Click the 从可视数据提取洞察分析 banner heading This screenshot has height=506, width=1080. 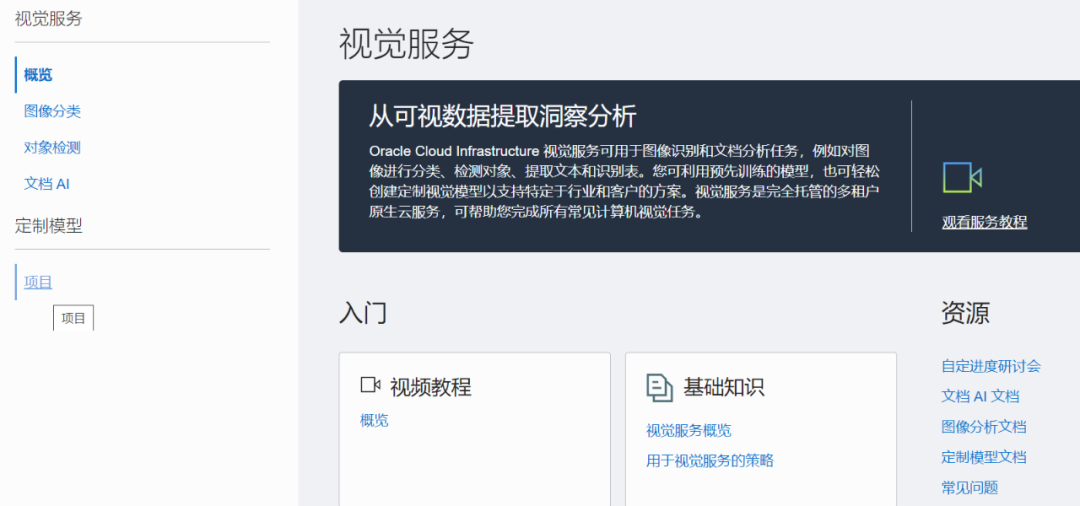click(x=502, y=117)
